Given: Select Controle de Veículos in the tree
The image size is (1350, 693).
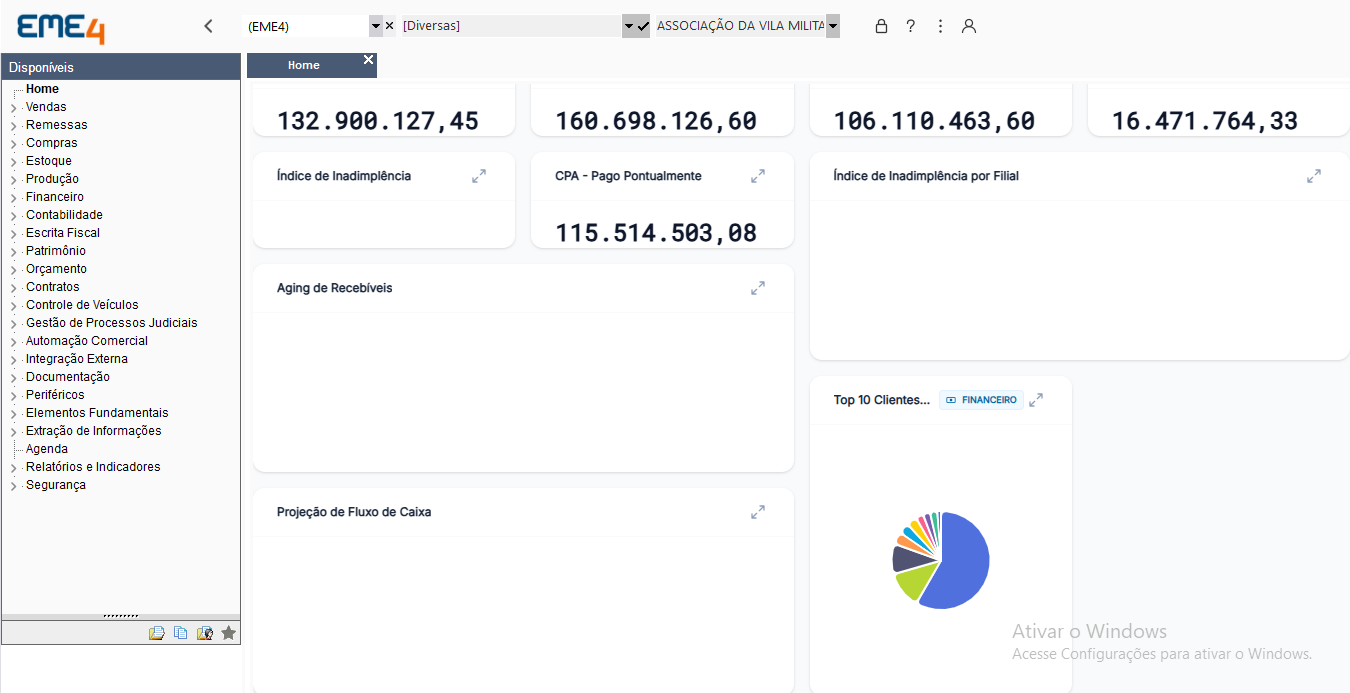Looking at the screenshot, I should click(x=82, y=305).
